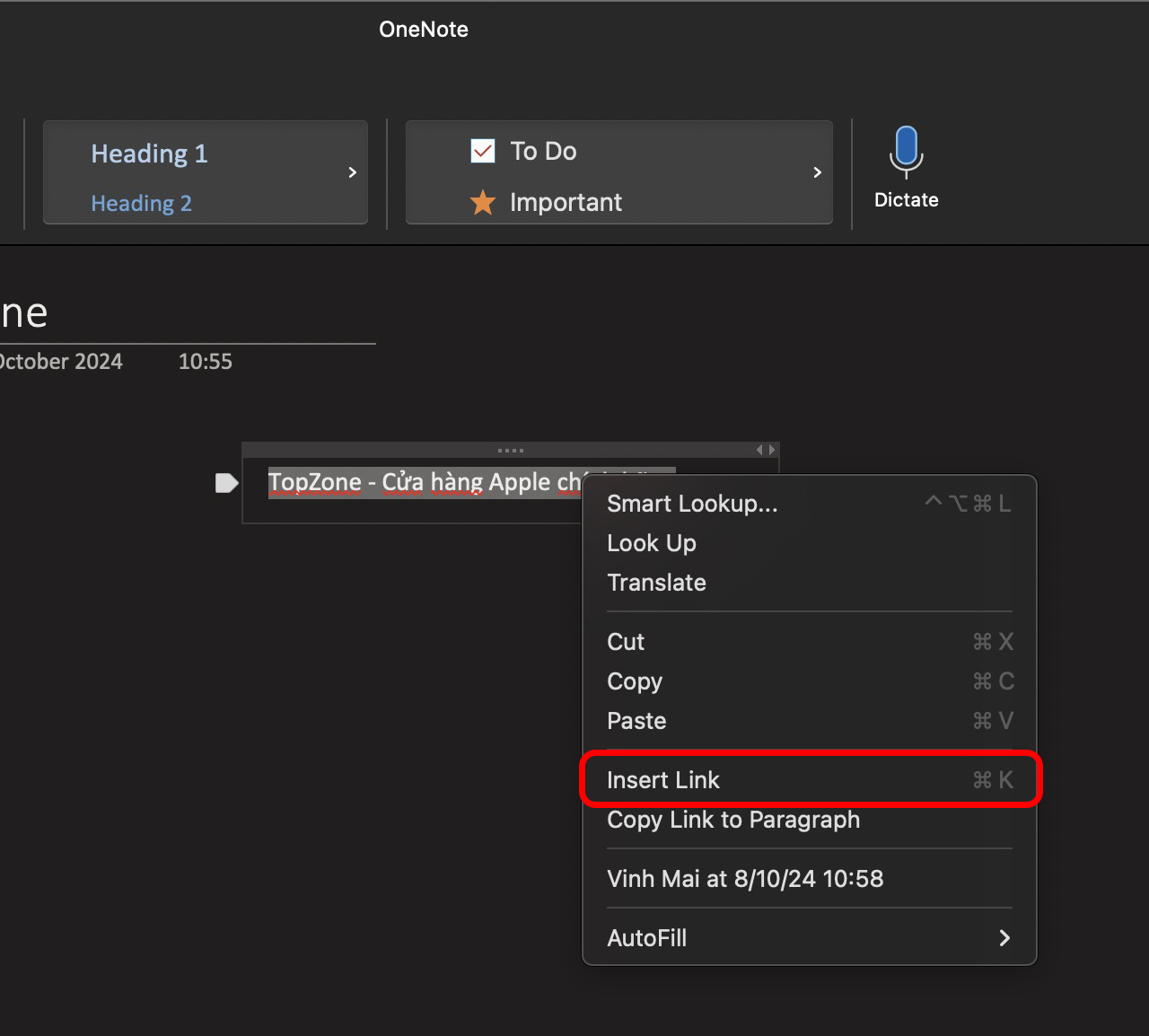Choose Copy Link to Paragraph
This screenshot has width=1149, height=1036.
[810, 820]
